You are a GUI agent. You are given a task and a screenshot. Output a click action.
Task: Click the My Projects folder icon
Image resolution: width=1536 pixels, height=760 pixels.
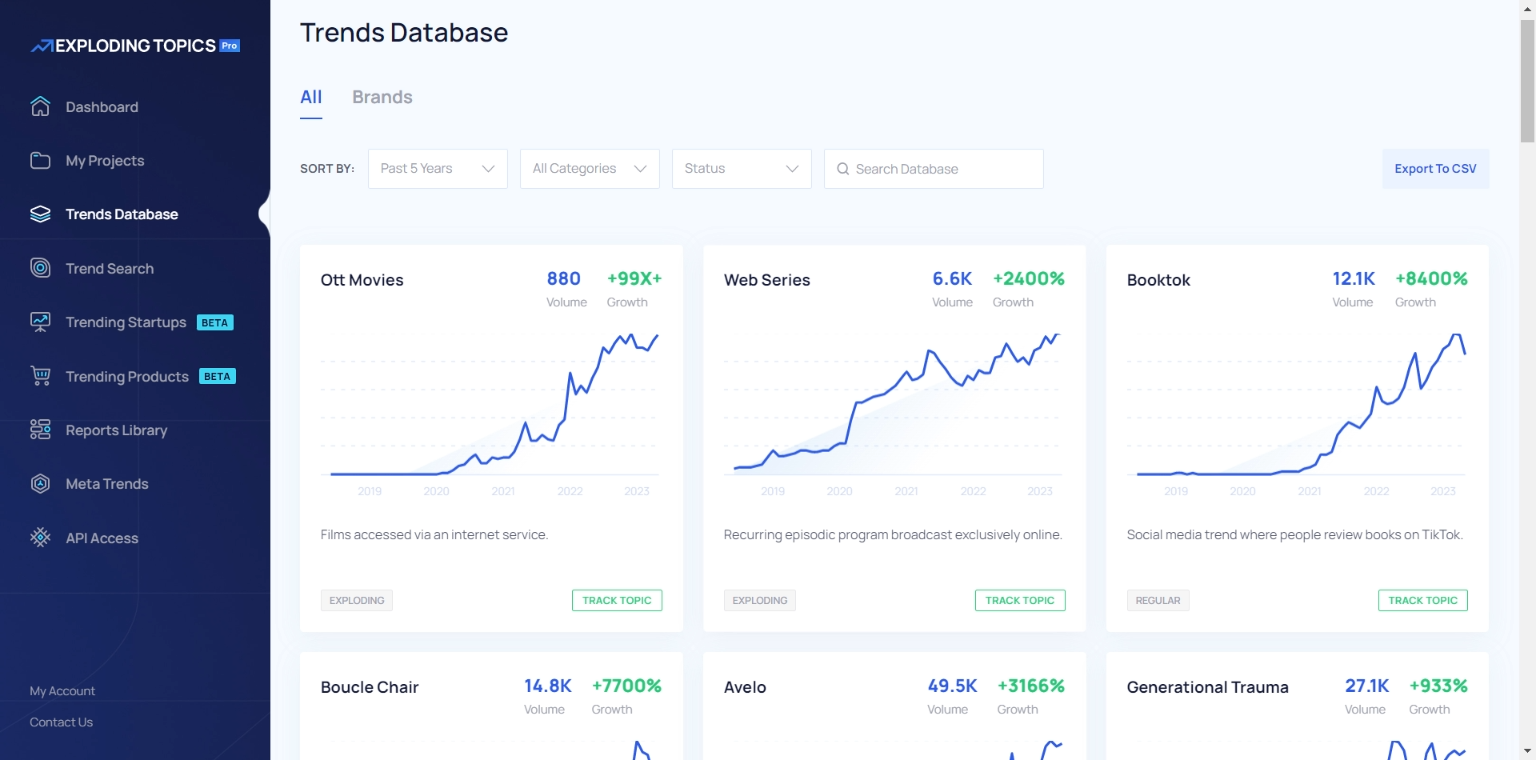coord(40,161)
